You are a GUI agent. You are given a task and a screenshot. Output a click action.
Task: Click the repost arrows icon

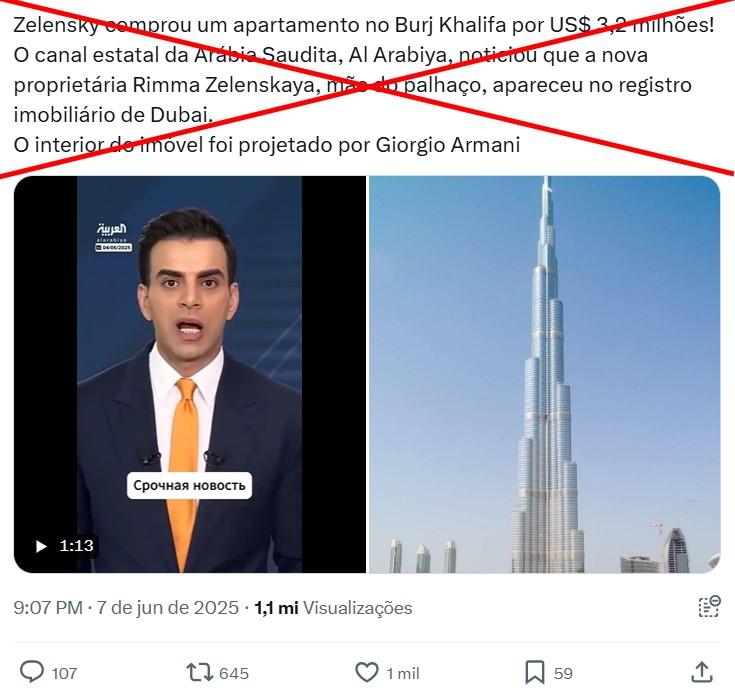tap(199, 673)
